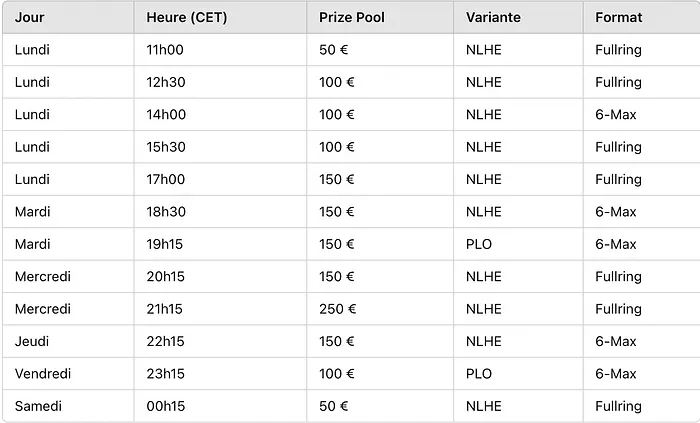This screenshot has height=423, width=700.
Task: Click the 11h00 time cell
Action: click(166, 50)
